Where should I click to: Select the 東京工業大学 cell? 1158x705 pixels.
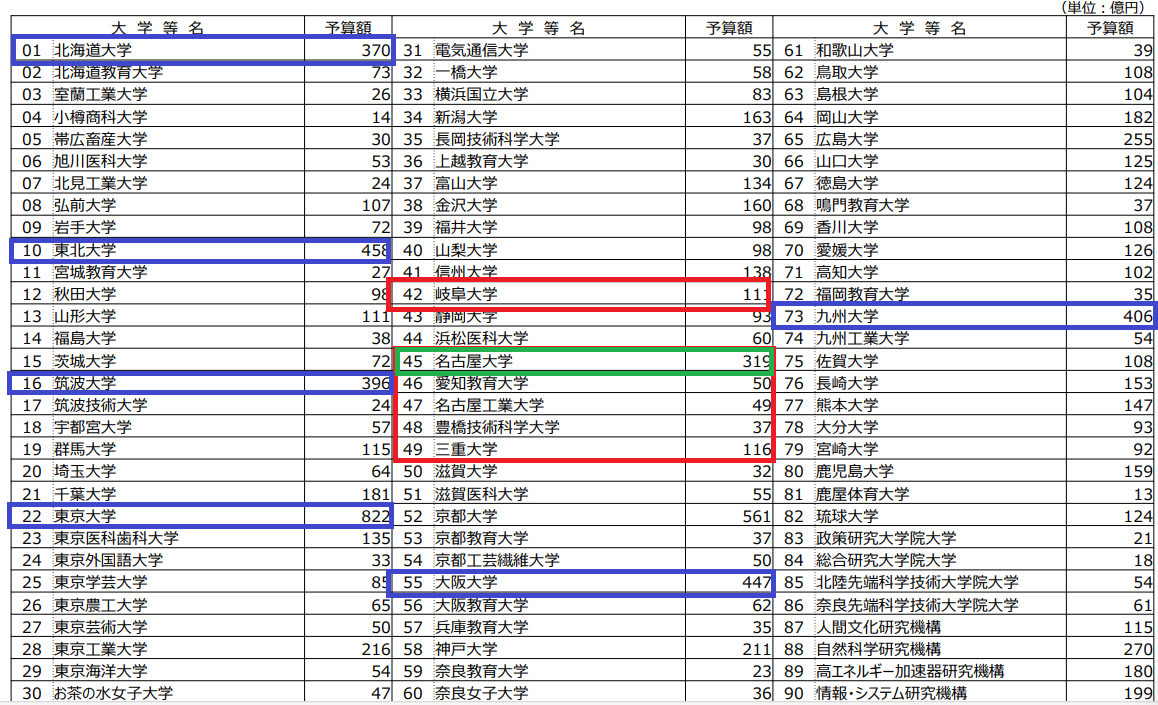pos(100,649)
